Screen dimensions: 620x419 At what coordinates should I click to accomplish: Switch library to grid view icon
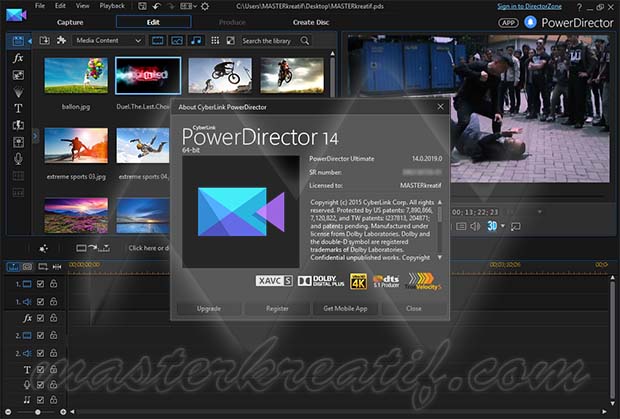click(x=215, y=40)
